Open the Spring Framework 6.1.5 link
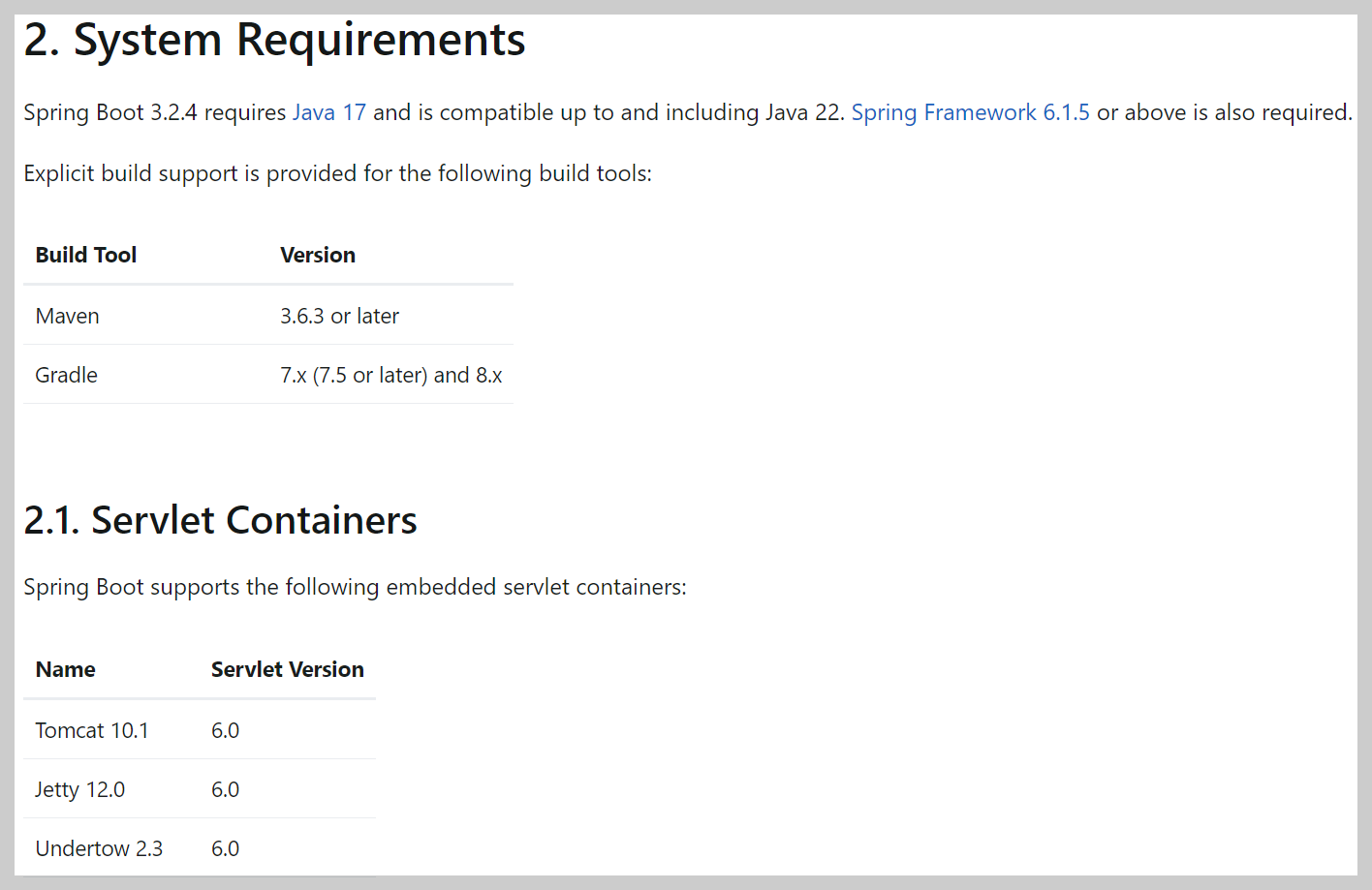Viewport: 1372px width, 890px height. click(970, 112)
